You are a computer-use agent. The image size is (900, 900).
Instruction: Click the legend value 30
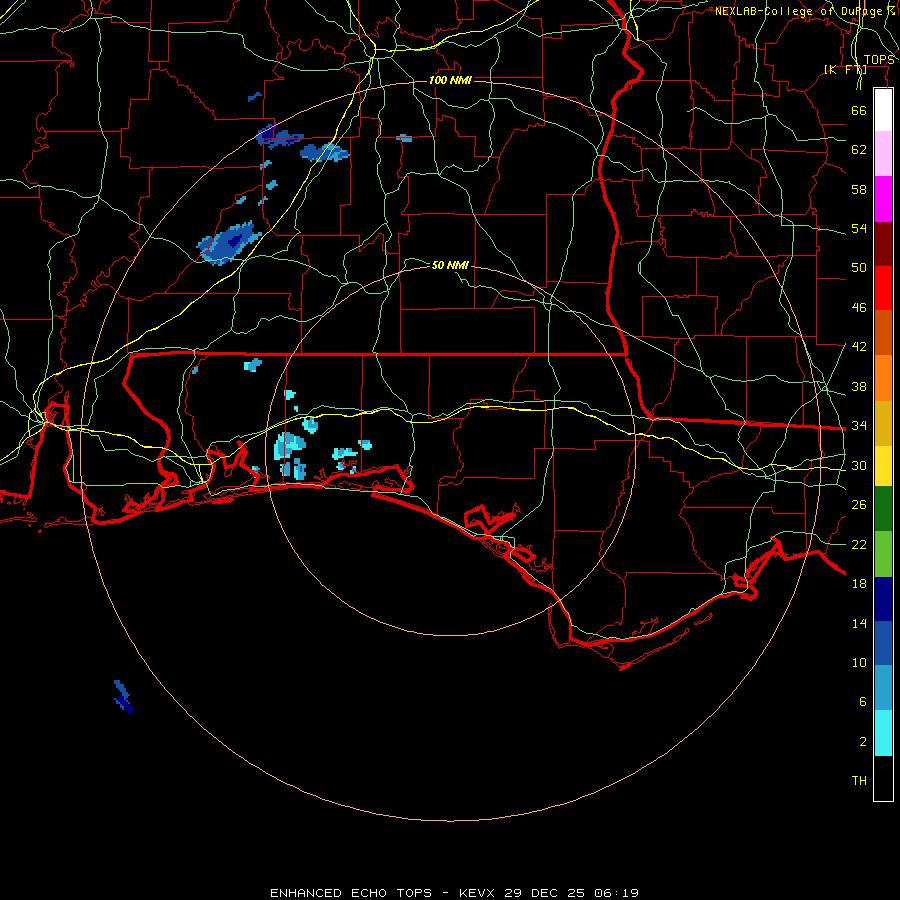(x=859, y=465)
